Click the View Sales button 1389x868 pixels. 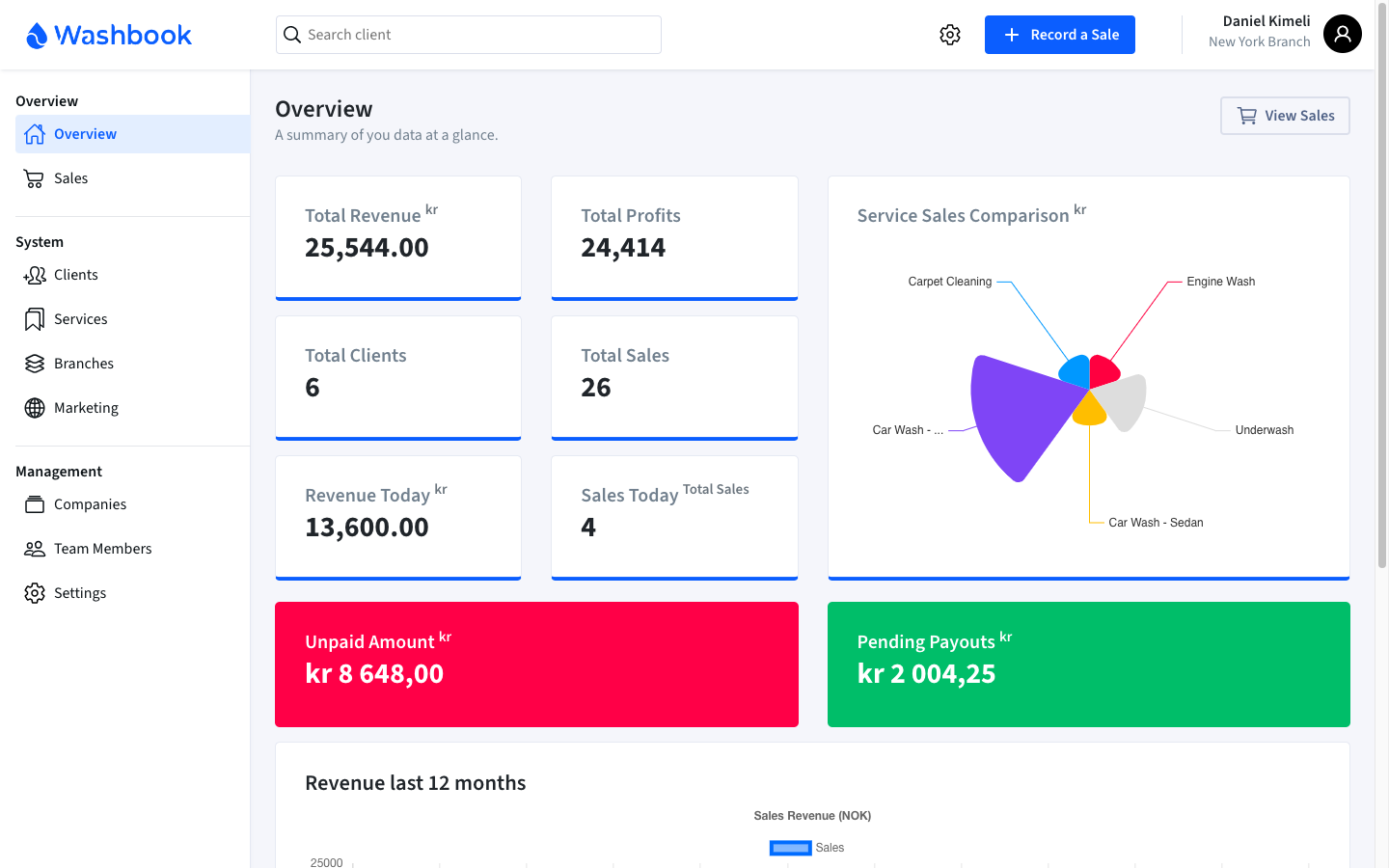click(1285, 116)
